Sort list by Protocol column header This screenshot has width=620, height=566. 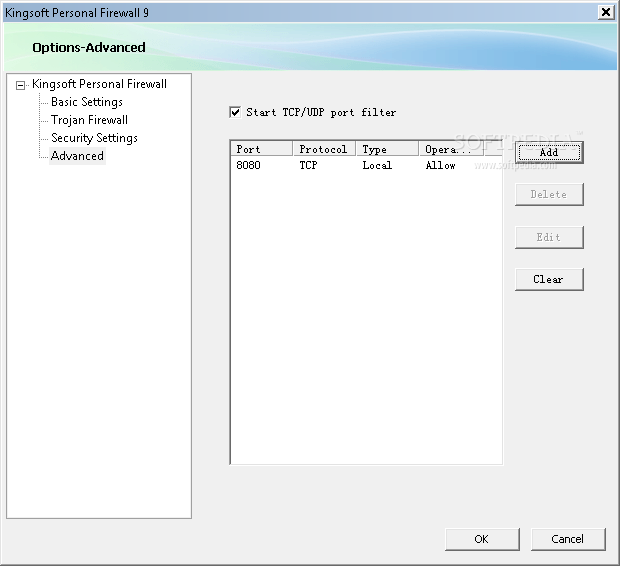pyautogui.click(x=324, y=149)
